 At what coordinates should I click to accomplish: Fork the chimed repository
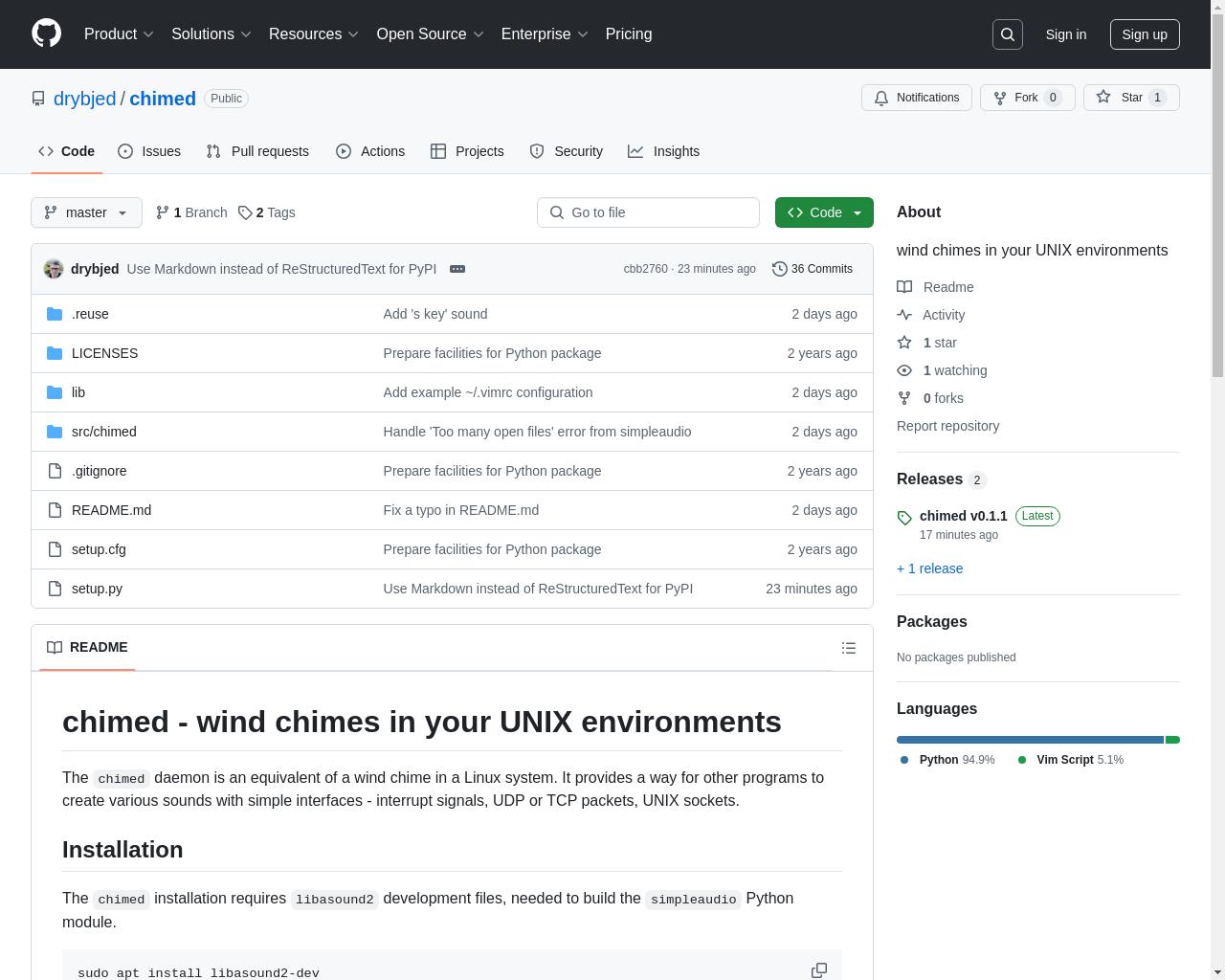click(x=1027, y=98)
